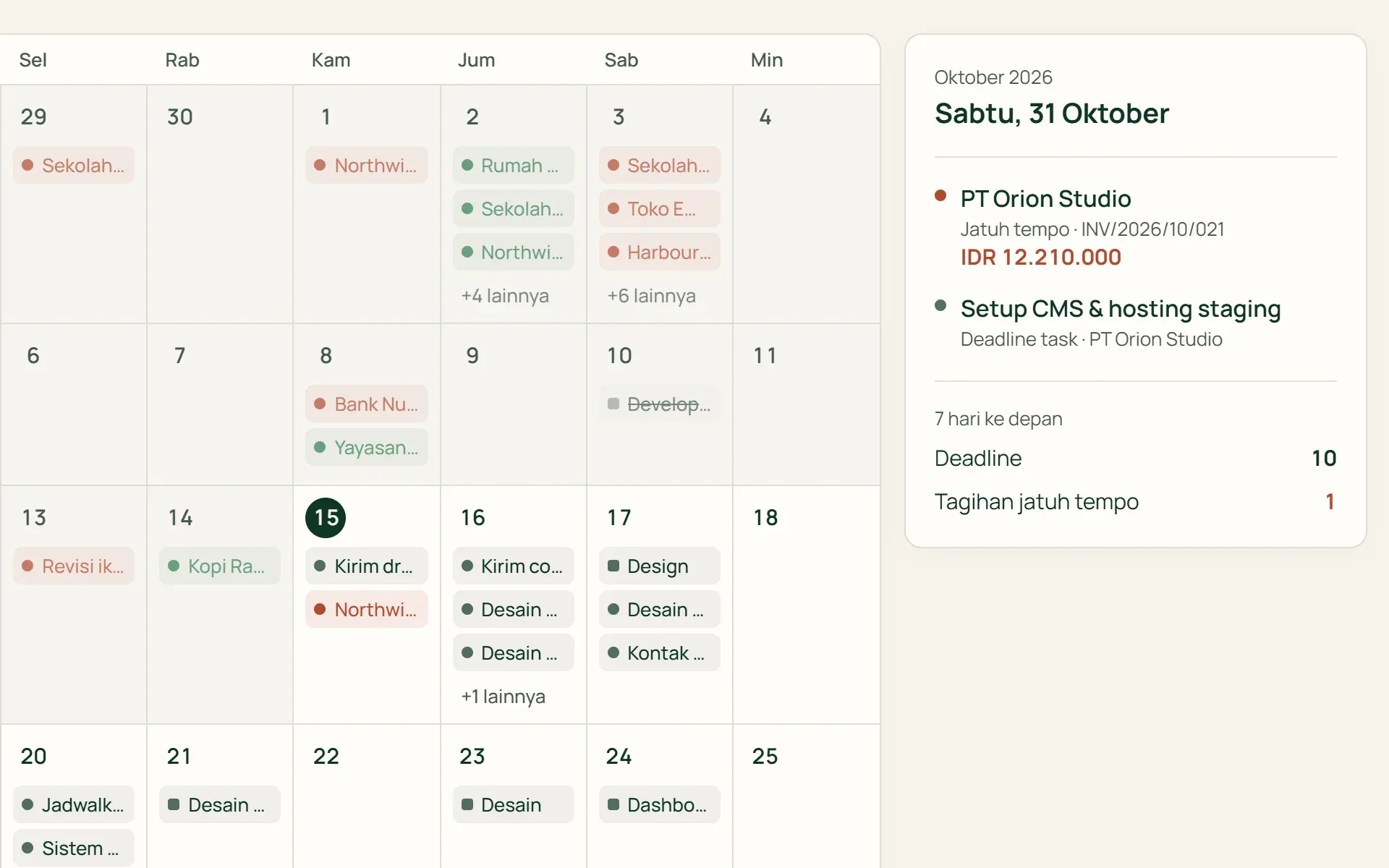Select day 18 in the calendar
The image size is (1389, 868).
click(x=765, y=517)
